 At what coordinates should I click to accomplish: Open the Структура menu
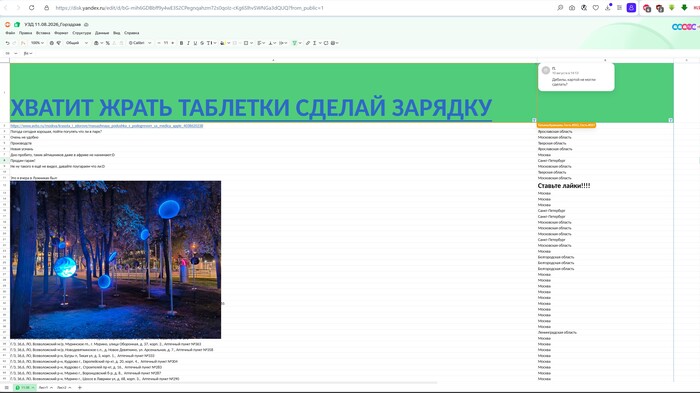tap(81, 33)
